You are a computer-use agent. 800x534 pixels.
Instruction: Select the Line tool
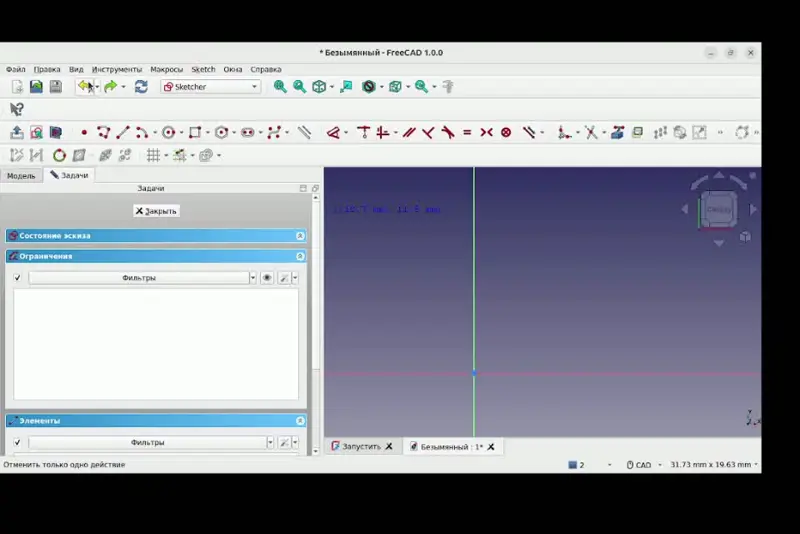point(123,133)
